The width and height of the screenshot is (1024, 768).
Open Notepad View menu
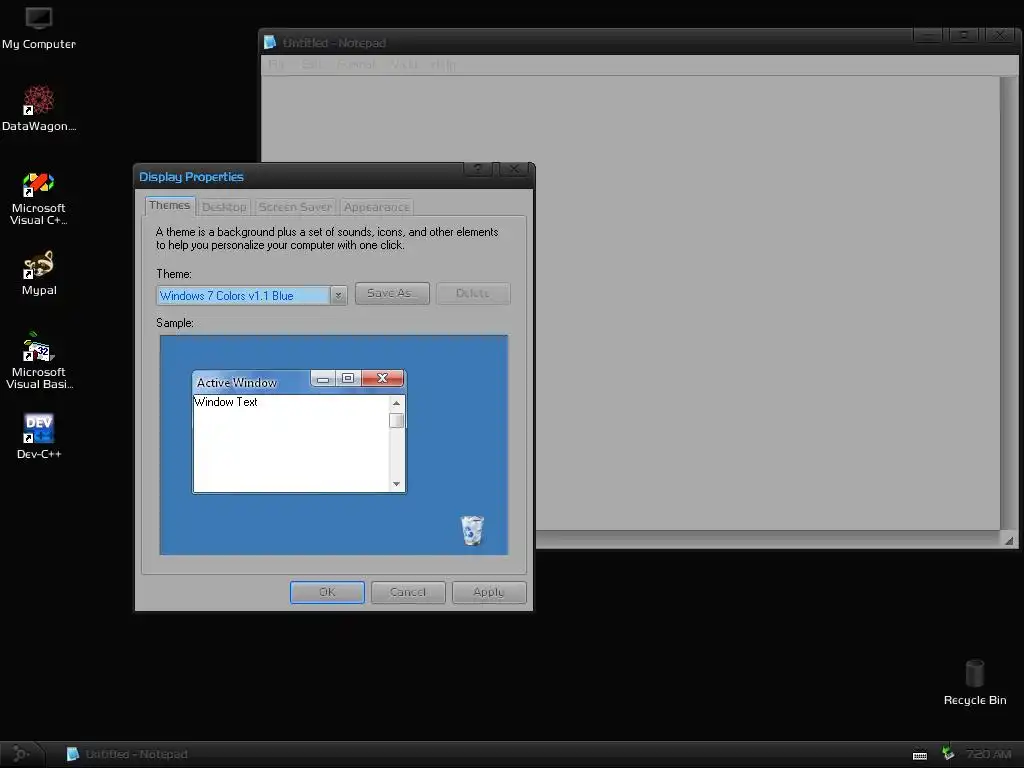pos(404,64)
